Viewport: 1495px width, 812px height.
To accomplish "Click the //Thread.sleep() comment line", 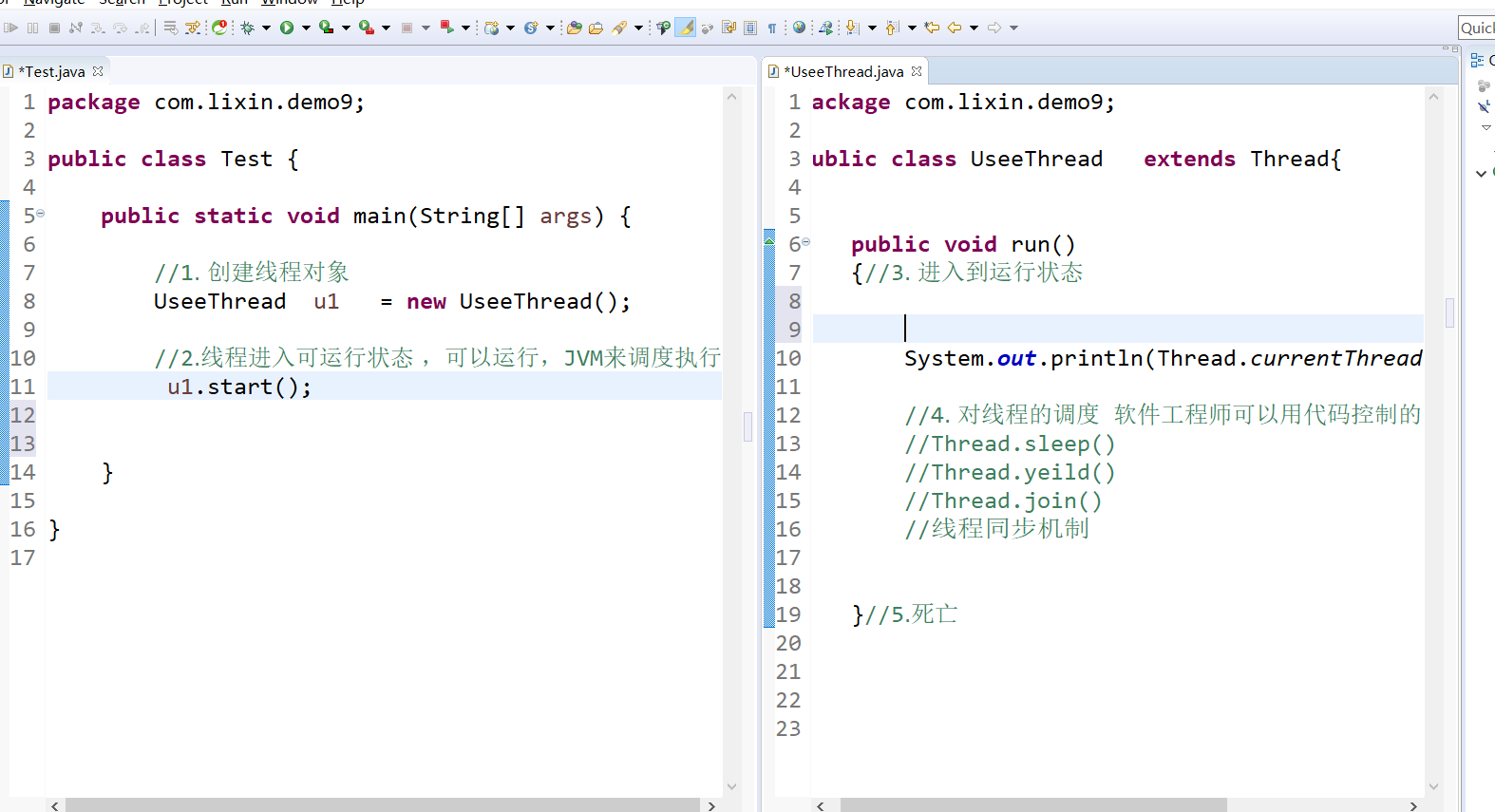I will [1010, 444].
